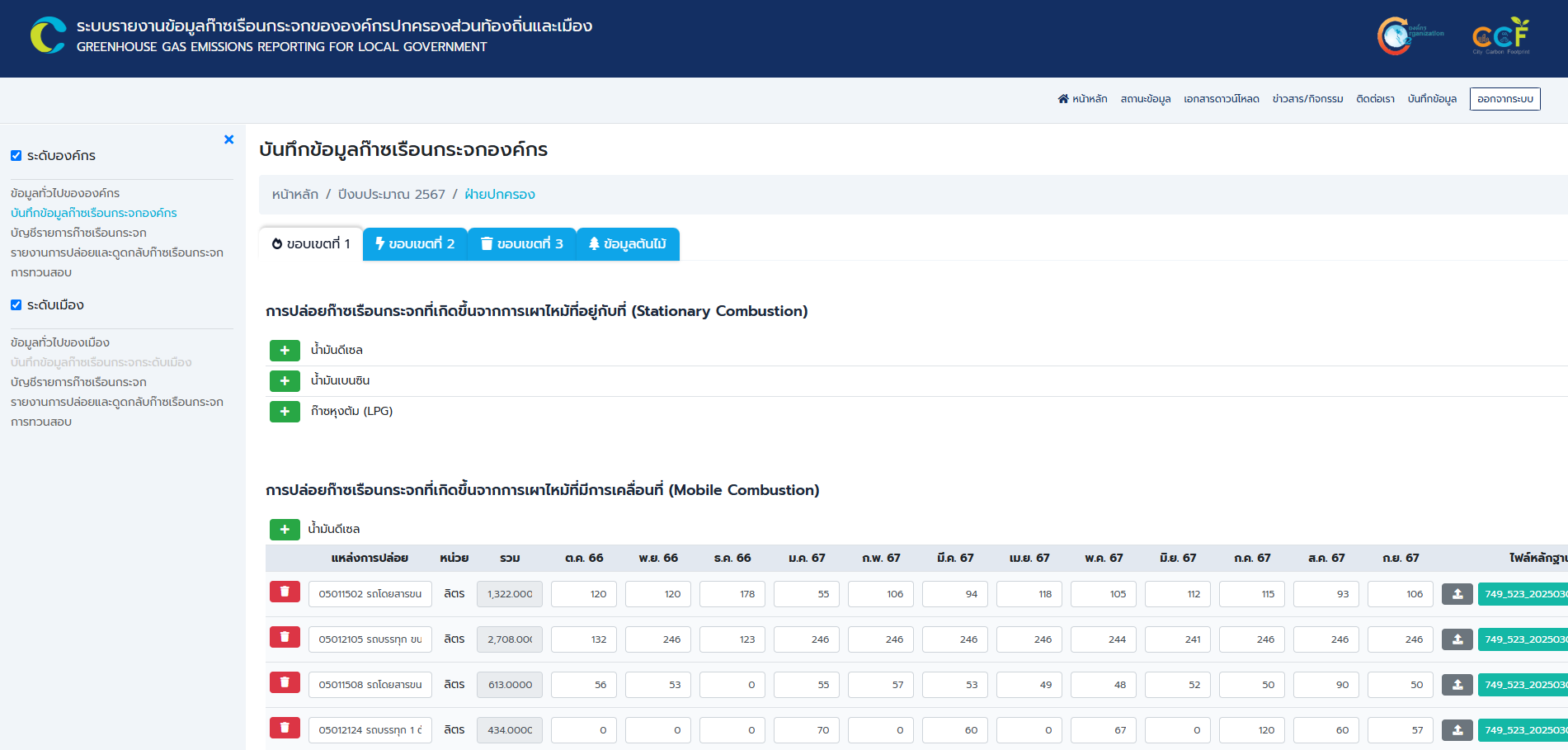Screen dimensions: 1568x750
Task: Click the trash icon for row 05012105
Action: (x=285, y=638)
